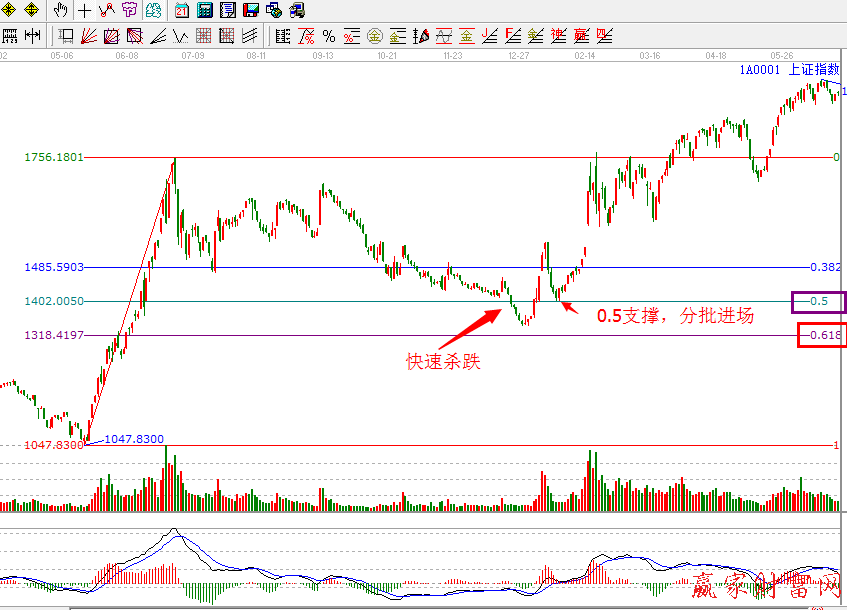Select the circled gold character tool

pos(375,36)
